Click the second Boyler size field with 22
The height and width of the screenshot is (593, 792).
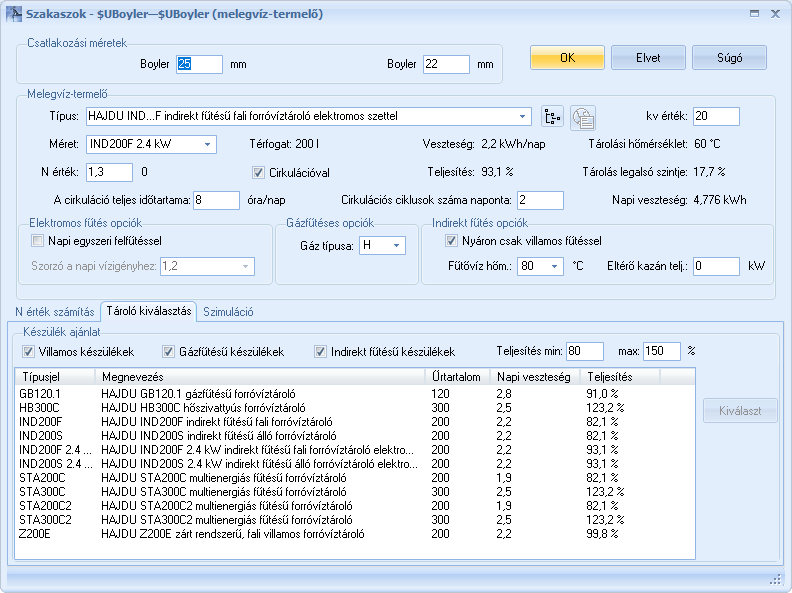pos(447,64)
